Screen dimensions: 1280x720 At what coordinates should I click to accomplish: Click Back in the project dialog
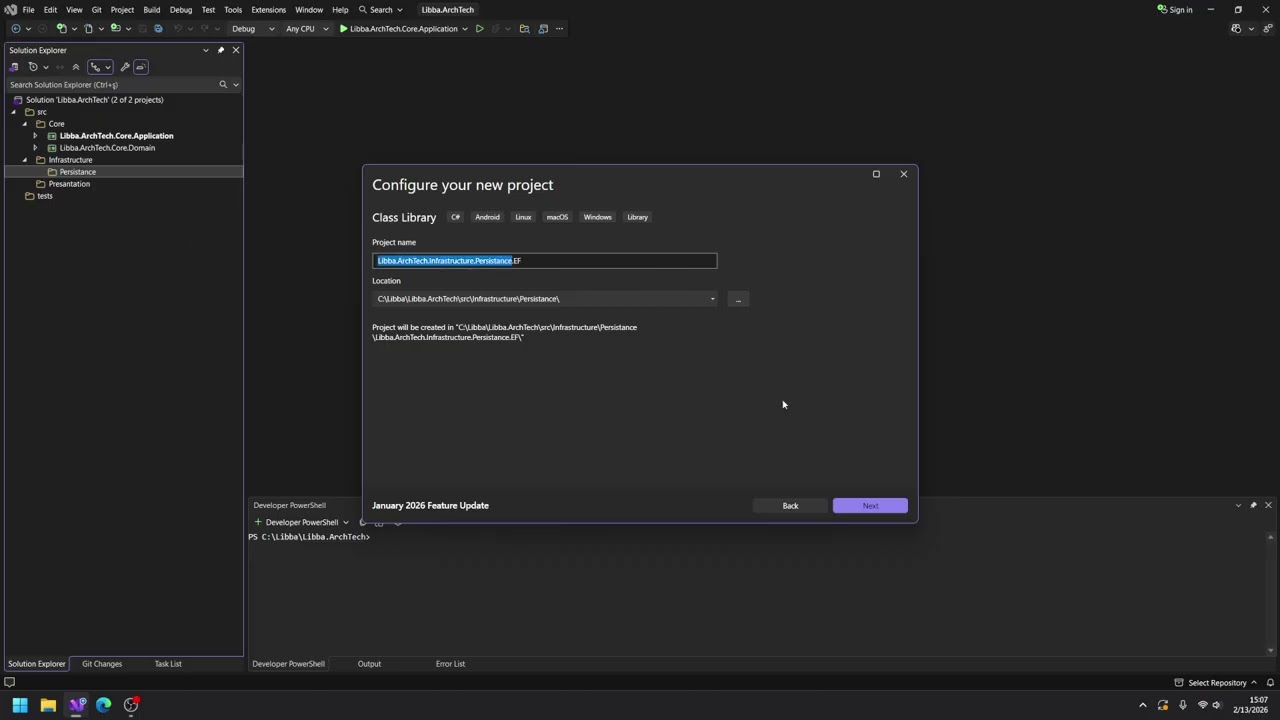(x=790, y=506)
